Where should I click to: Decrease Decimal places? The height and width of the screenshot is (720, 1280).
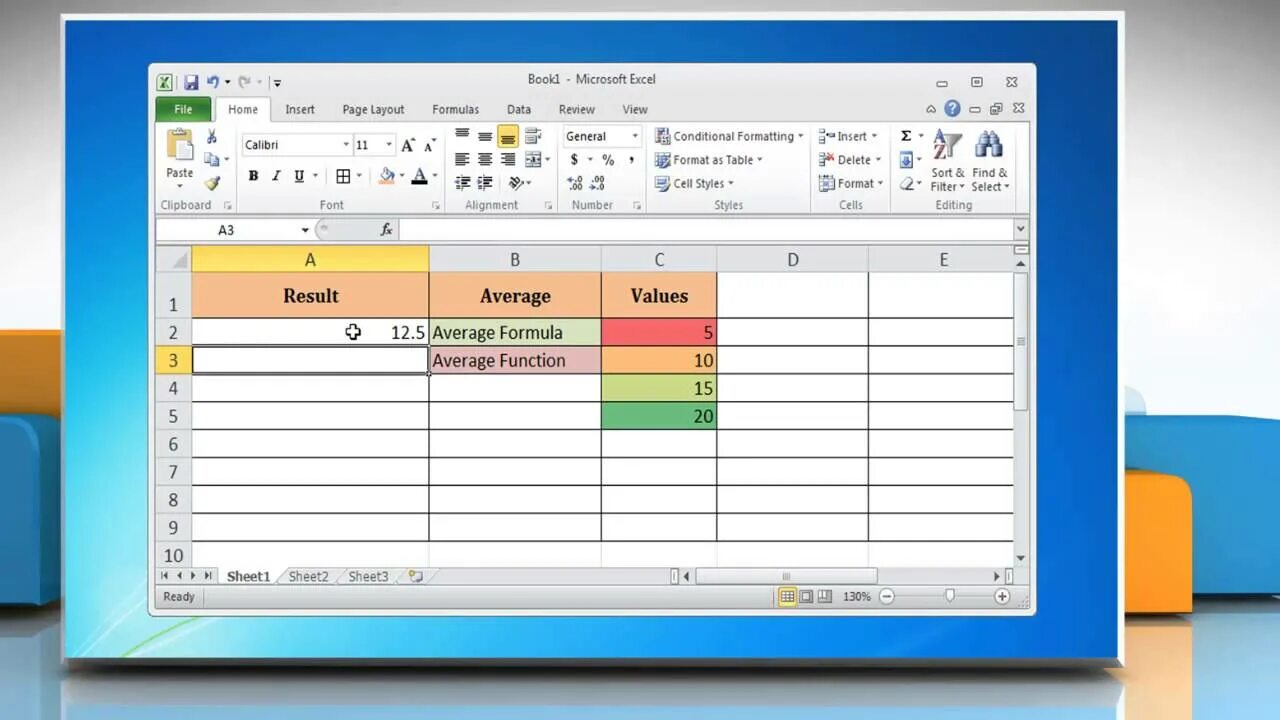pos(598,183)
